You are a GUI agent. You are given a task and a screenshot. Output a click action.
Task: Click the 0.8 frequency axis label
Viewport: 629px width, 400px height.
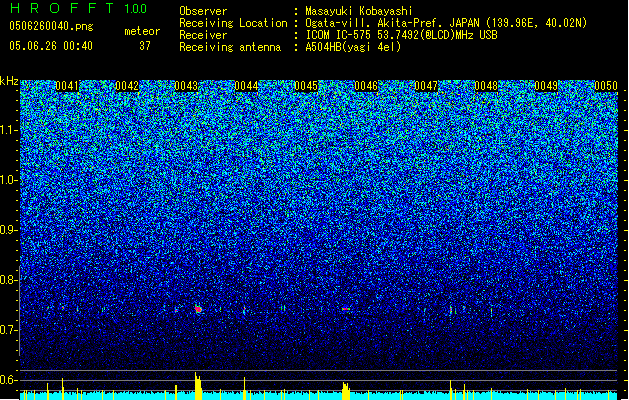coord(9,280)
